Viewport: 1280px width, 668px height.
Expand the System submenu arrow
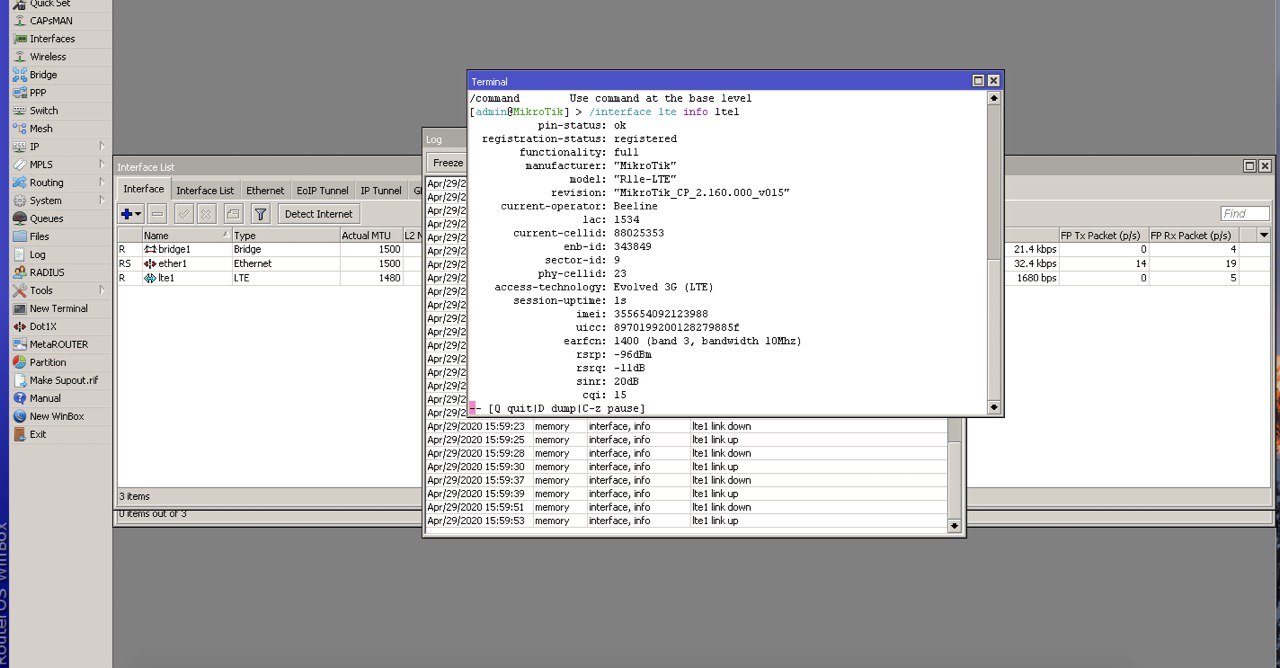(102, 200)
